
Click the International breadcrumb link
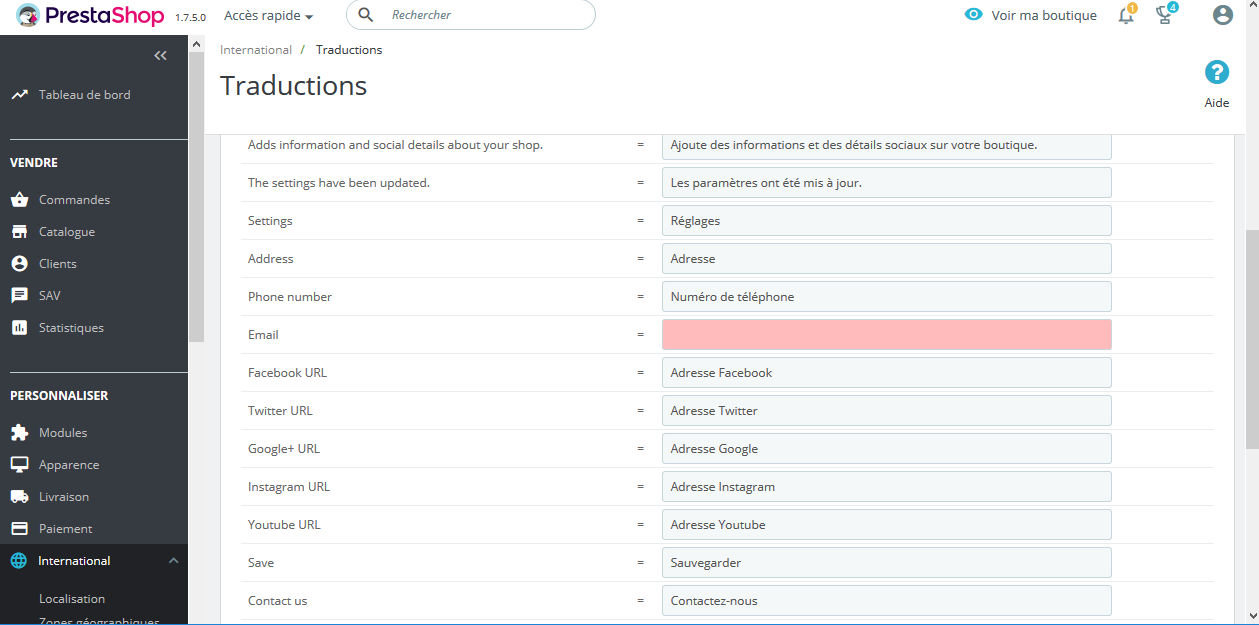point(256,50)
